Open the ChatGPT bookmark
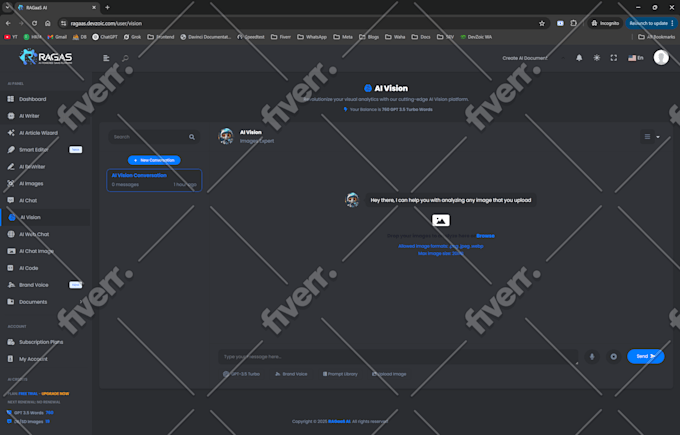680x435 pixels. 105,37
